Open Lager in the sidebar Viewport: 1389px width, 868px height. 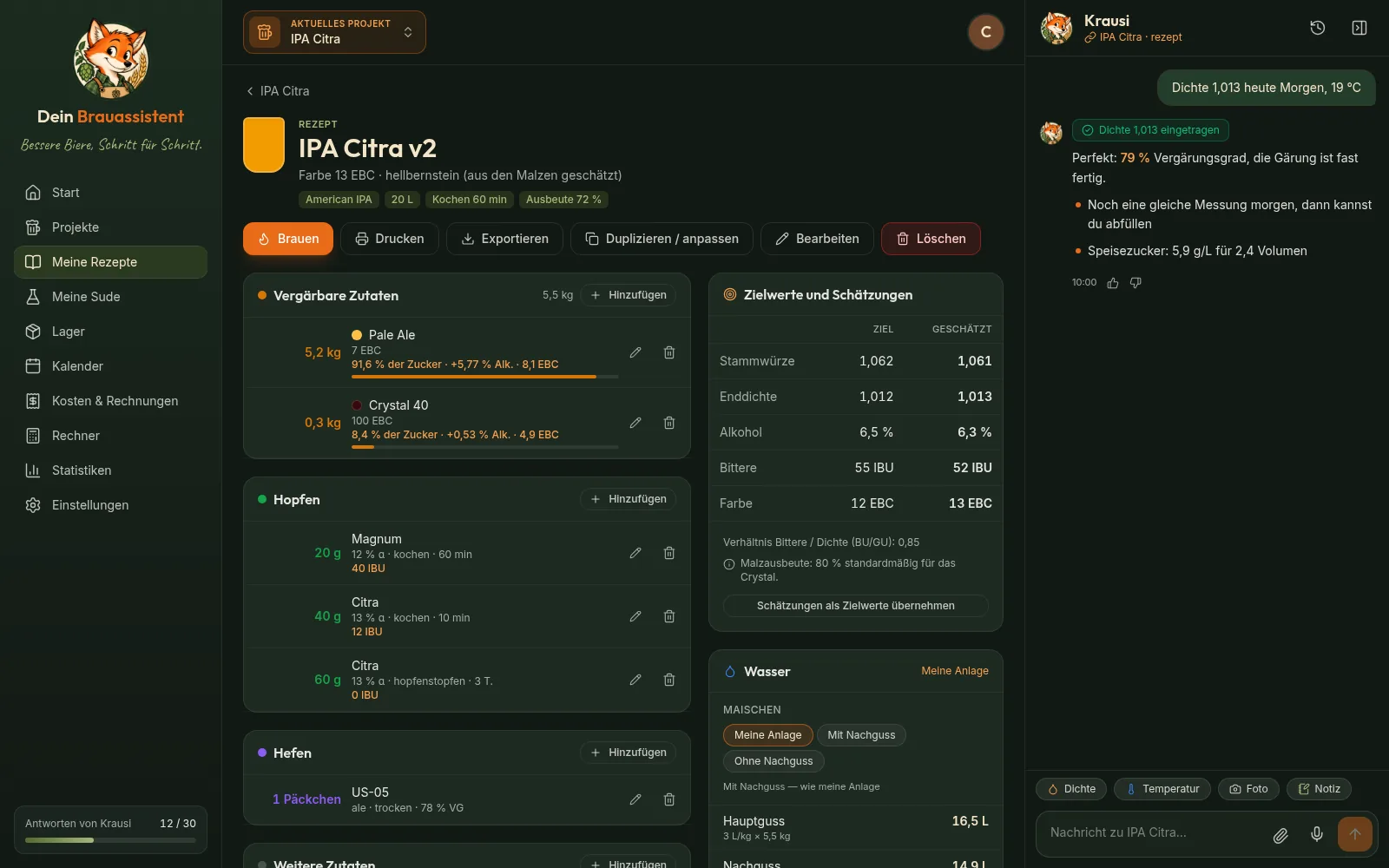click(x=110, y=332)
